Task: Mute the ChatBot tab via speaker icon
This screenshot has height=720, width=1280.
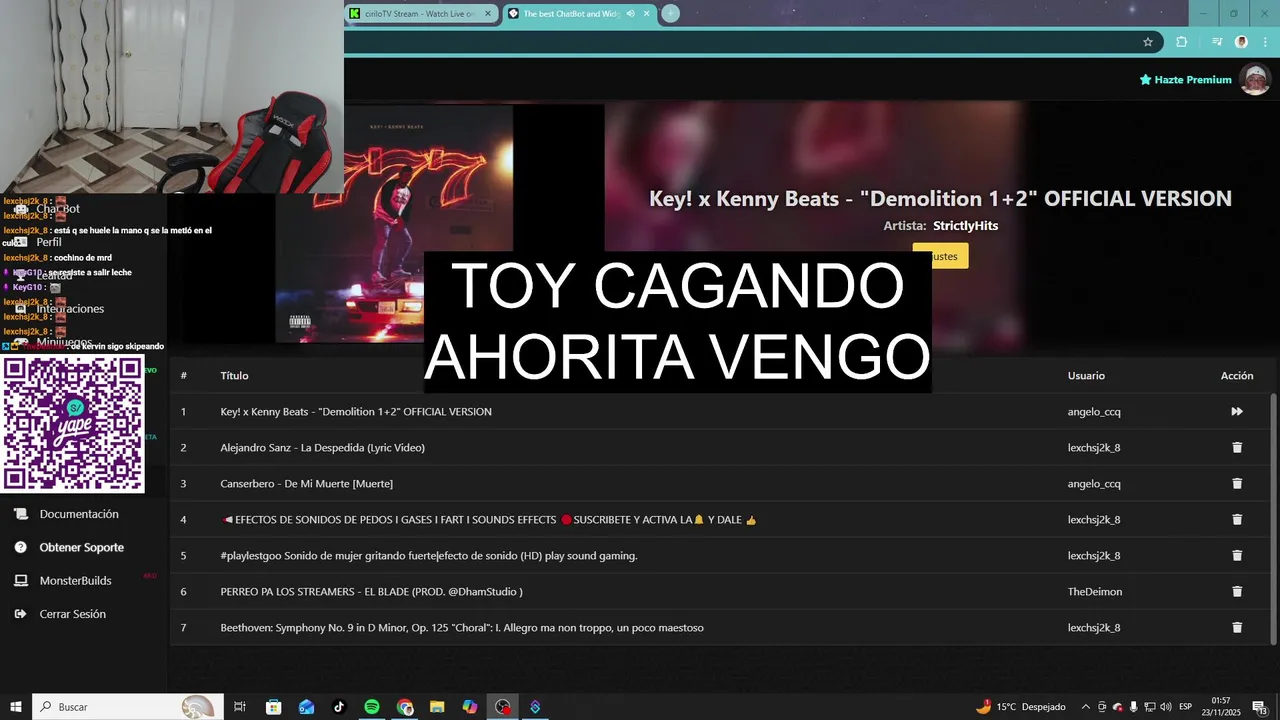Action: pyautogui.click(x=631, y=14)
